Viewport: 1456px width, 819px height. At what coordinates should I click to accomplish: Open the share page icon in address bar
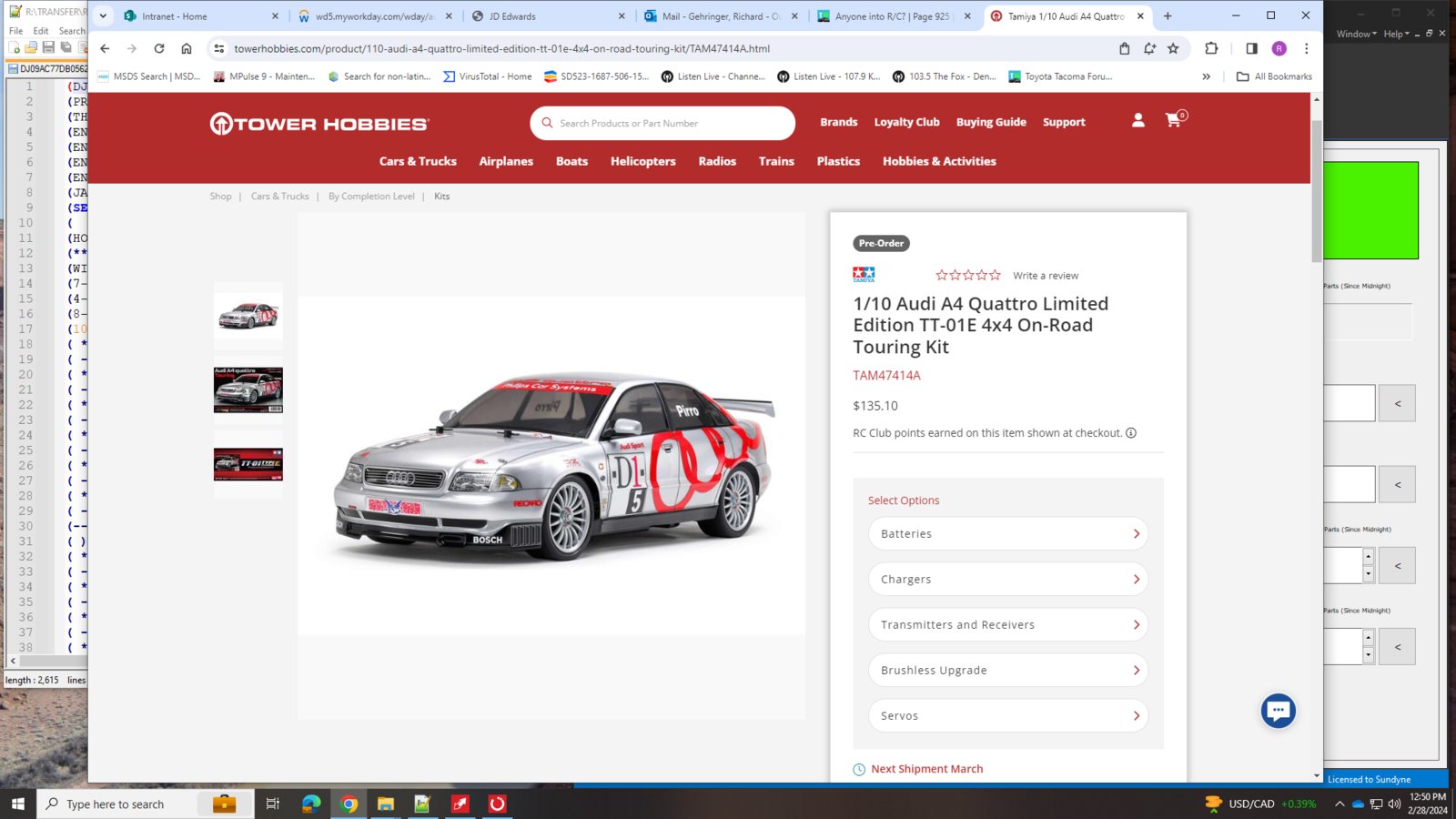tap(1125, 48)
